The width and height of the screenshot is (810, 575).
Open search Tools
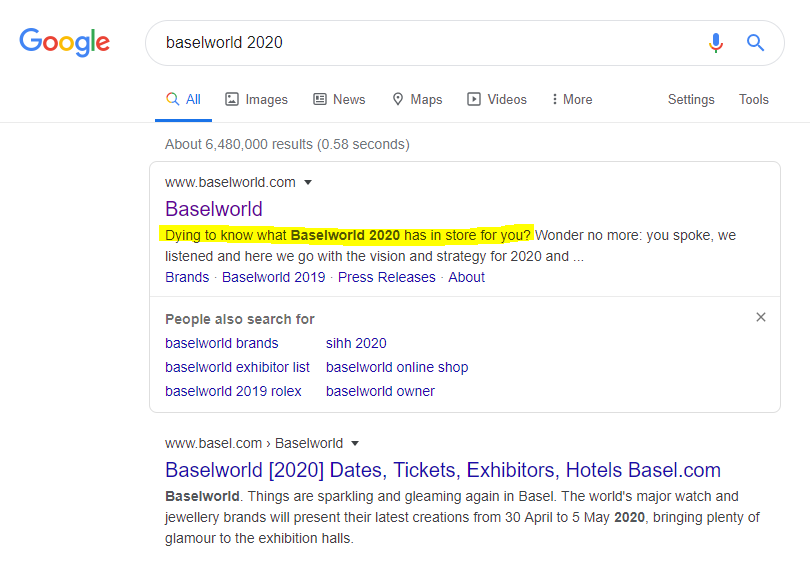point(754,99)
